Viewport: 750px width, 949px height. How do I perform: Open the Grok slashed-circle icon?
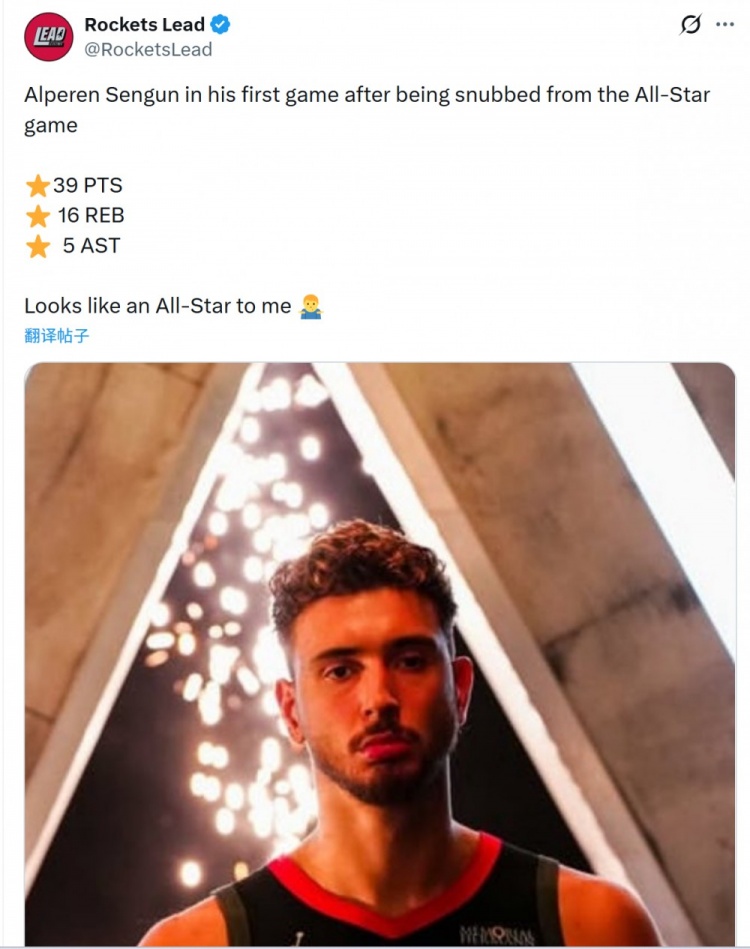690,24
